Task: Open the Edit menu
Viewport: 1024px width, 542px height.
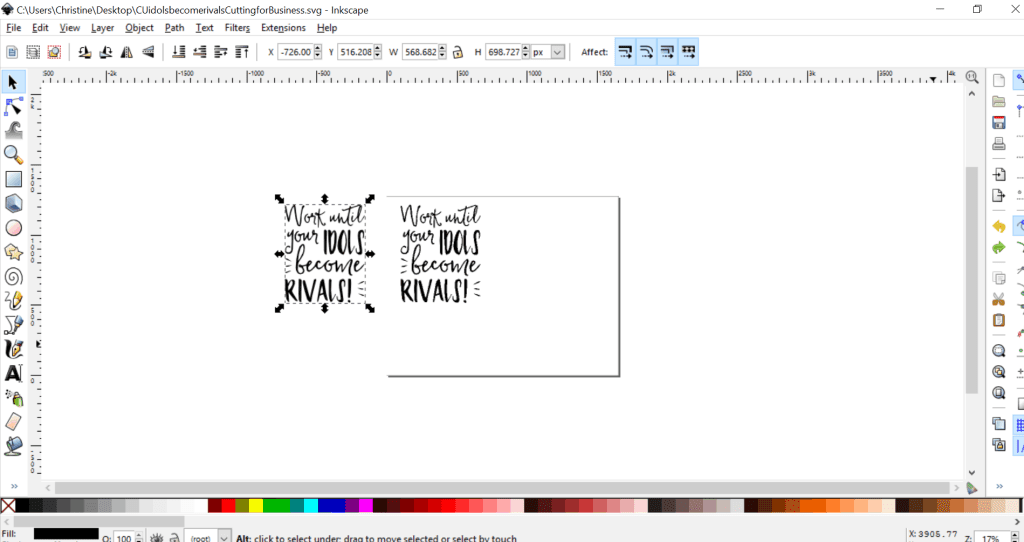Action: click(40, 28)
